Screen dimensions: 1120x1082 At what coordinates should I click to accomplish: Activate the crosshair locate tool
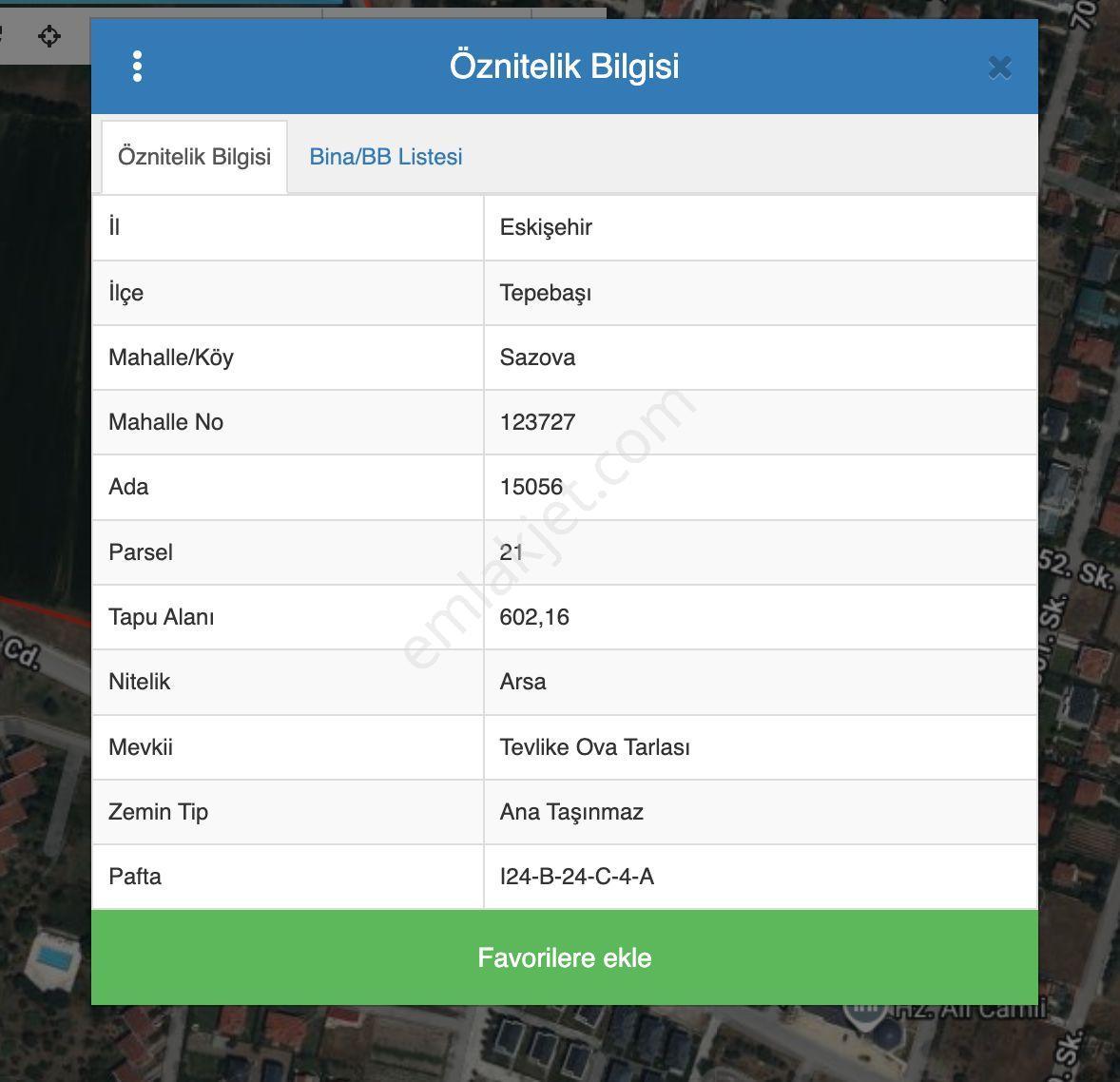tap(49, 36)
